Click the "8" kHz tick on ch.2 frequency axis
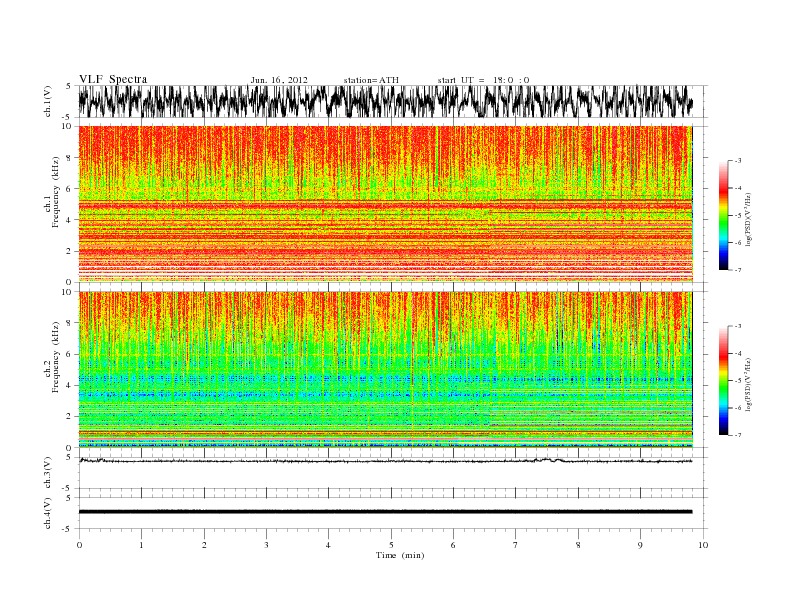792x612 pixels. pos(69,323)
